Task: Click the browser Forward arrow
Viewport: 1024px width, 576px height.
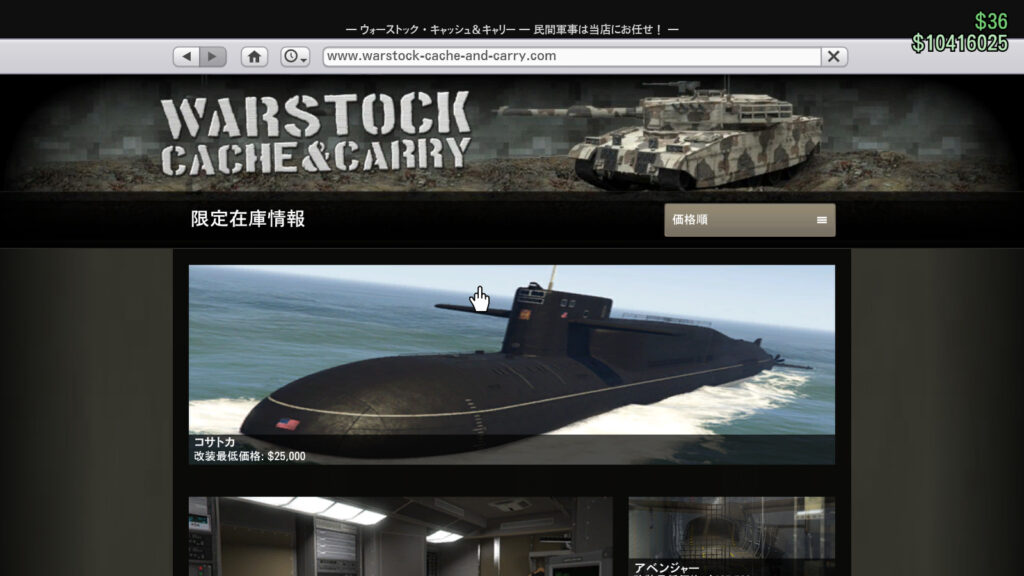Action: coord(210,56)
